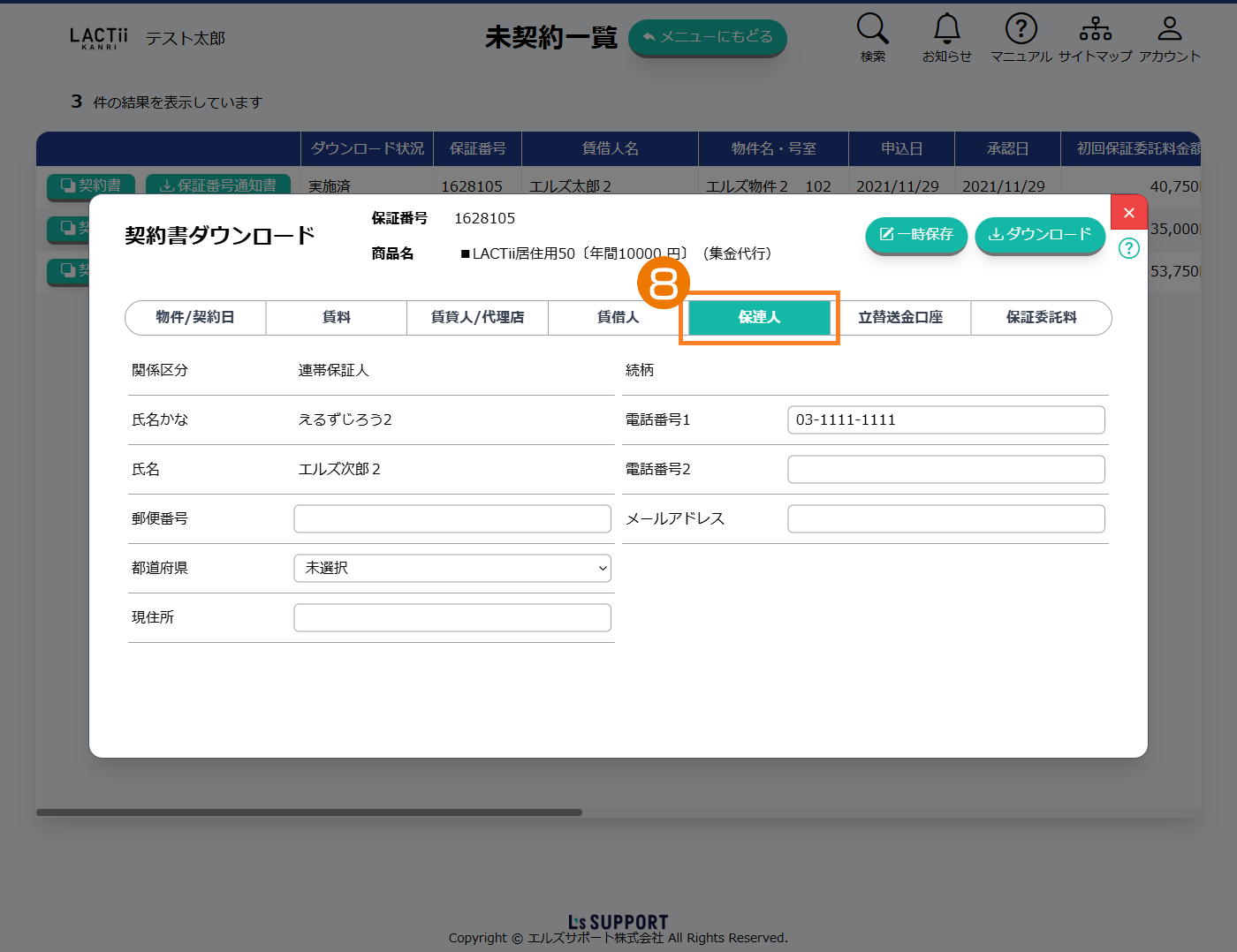This screenshot has width=1237, height=952.
Task: Open the アカウント user icon
Action: pyautogui.click(x=1169, y=30)
